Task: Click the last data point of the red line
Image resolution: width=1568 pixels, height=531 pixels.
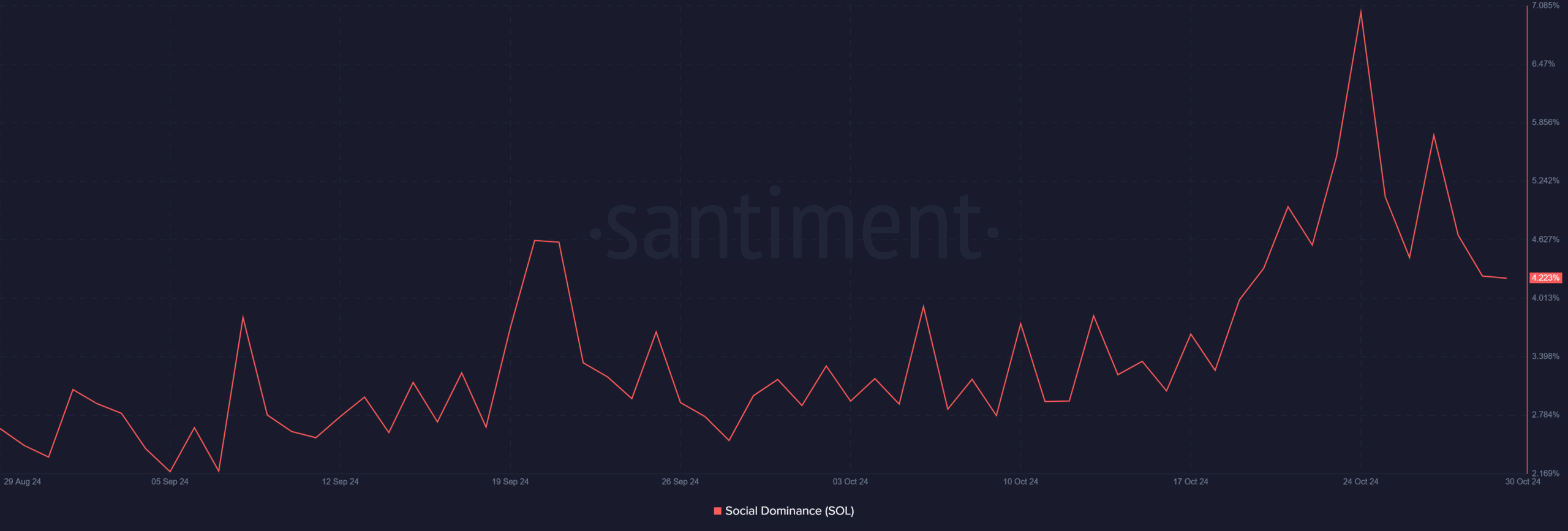Action: (x=1506, y=278)
